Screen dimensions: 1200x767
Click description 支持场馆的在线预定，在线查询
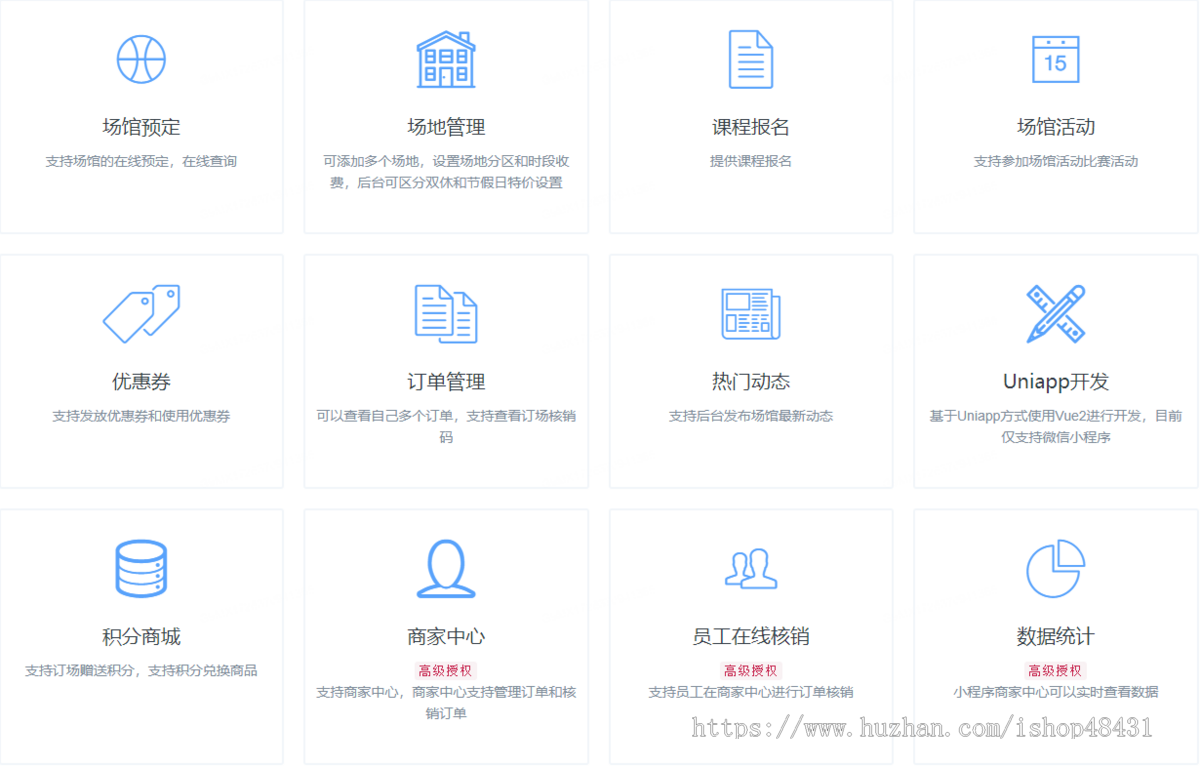[x=141, y=161]
